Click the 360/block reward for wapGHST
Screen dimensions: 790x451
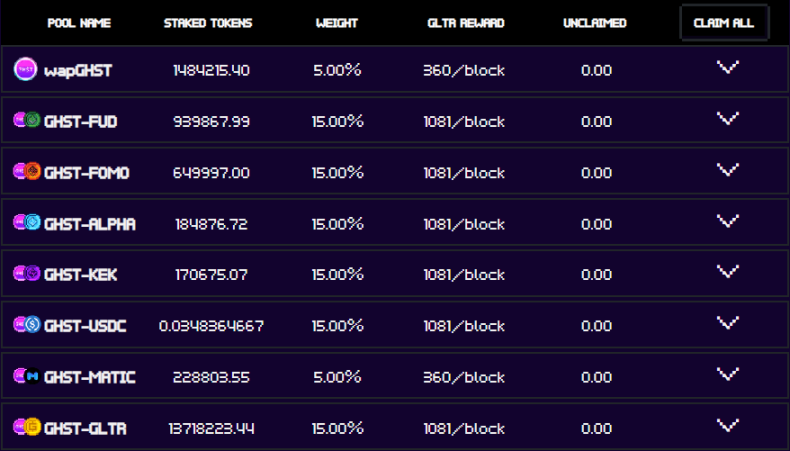click(x=464, y=71)
